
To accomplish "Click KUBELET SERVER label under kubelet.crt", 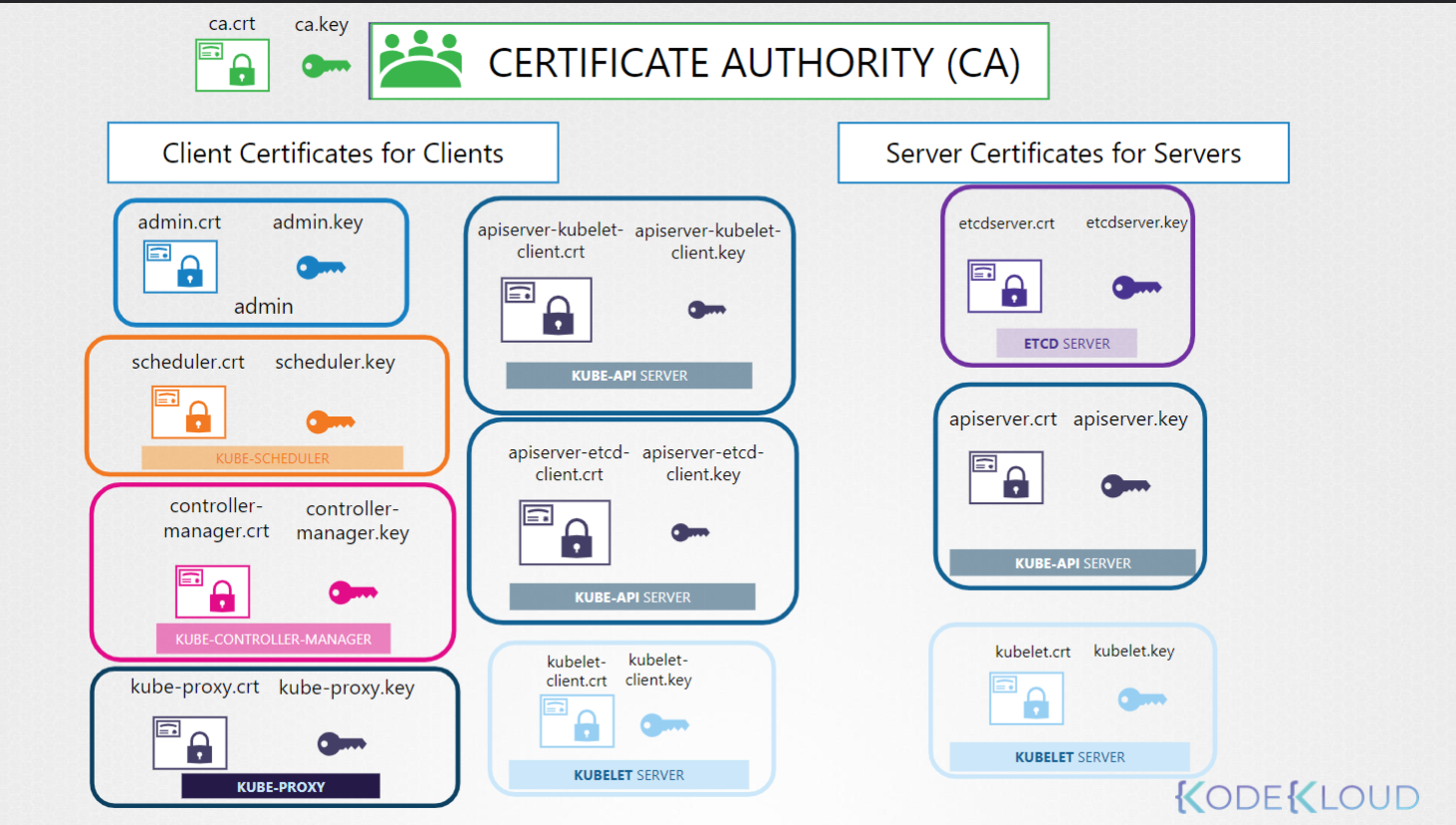I will (1070, 757).
